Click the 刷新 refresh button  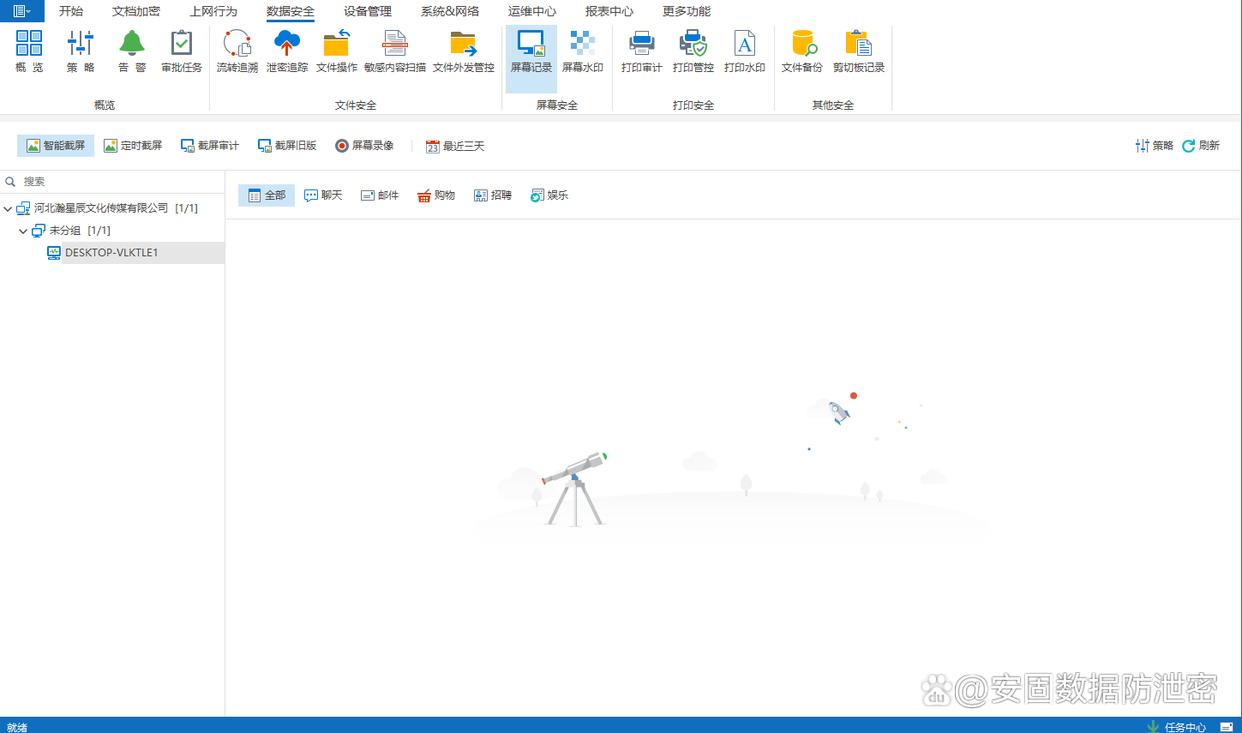[1201, 146]
